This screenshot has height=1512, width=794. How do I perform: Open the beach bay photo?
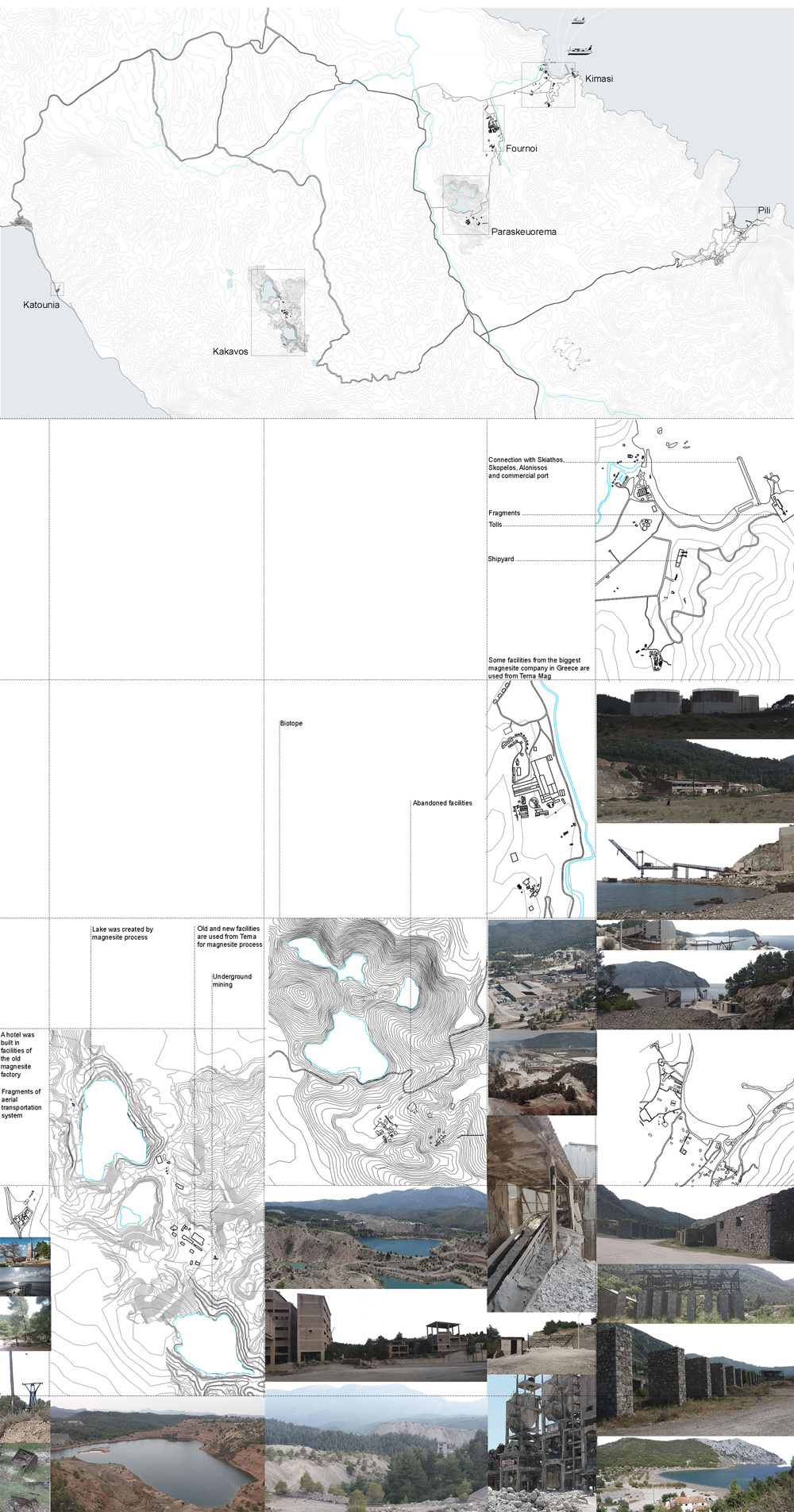coord(695,1474)
